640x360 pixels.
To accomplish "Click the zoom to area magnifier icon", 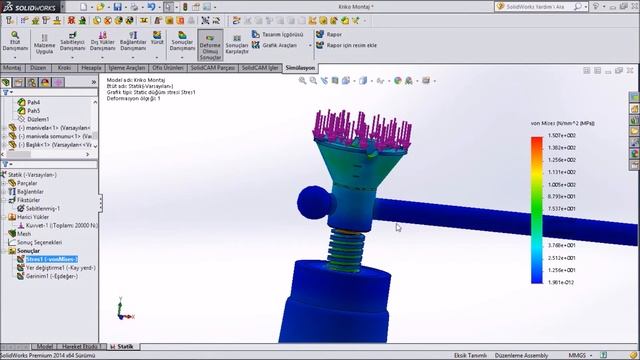I will [313, 81].
